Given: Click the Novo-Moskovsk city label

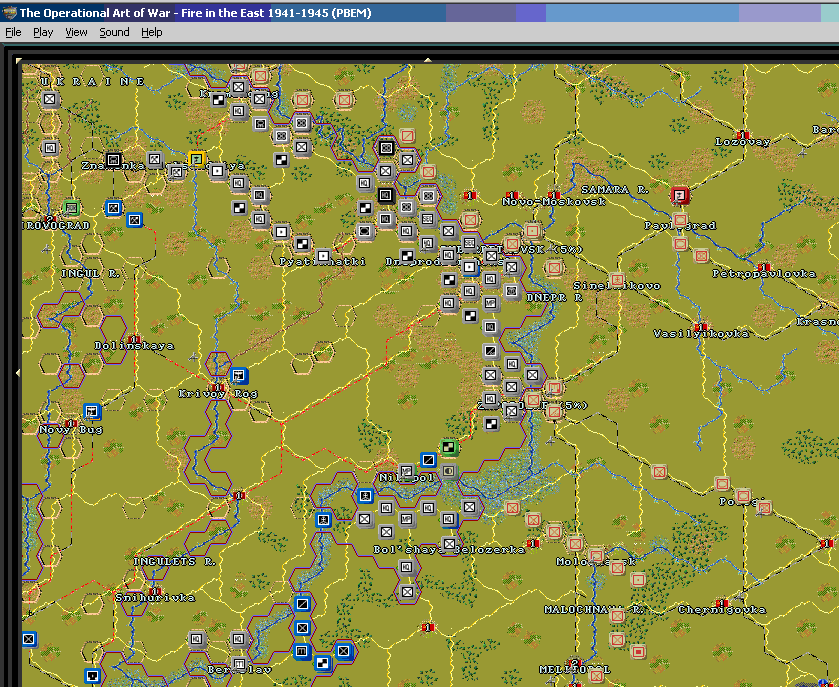Looking at the screenshot, I should 554,202.
